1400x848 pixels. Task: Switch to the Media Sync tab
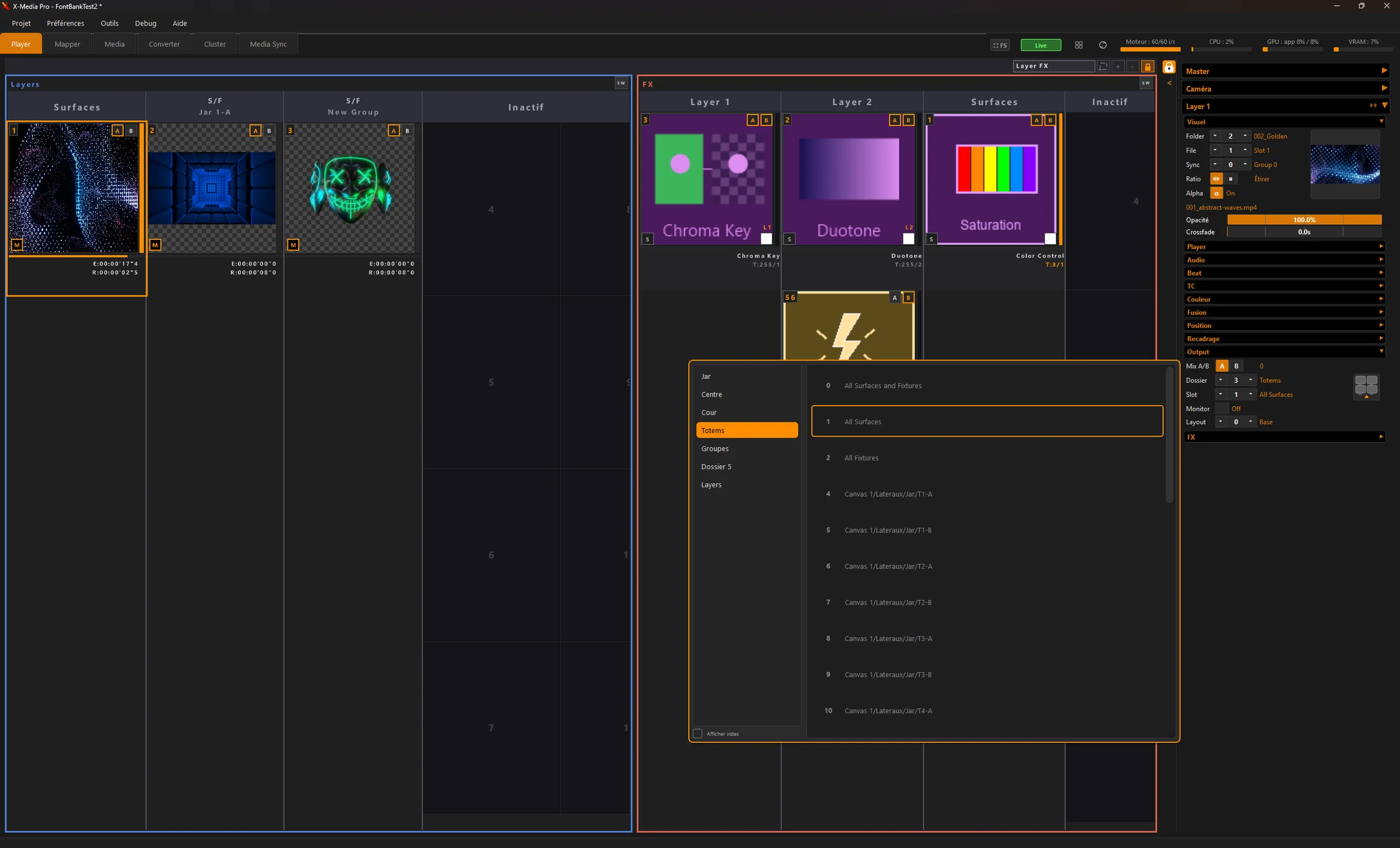click(268, 44)
